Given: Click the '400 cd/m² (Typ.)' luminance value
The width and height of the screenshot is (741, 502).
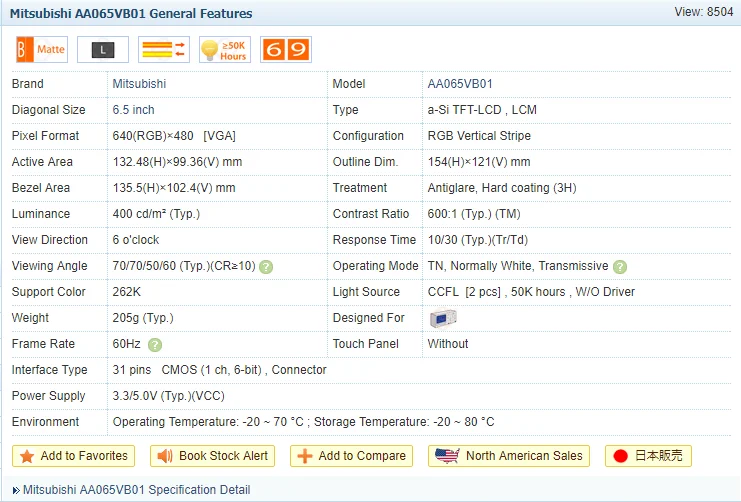Looking at the screenshot, I should (156, 214).
